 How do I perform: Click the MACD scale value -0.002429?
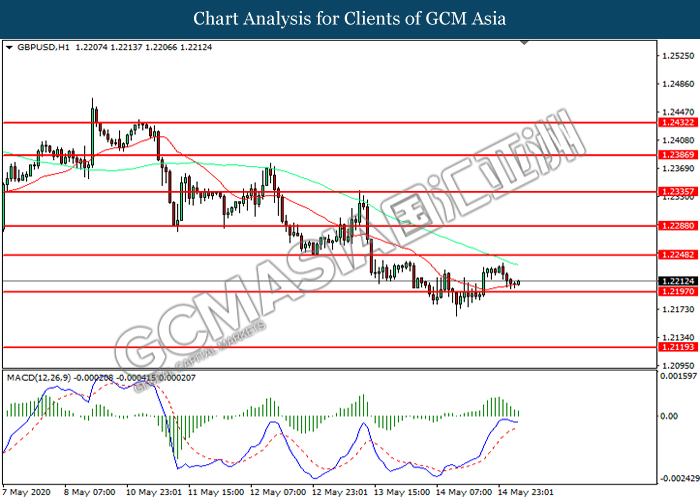click(x=679, y=479)
